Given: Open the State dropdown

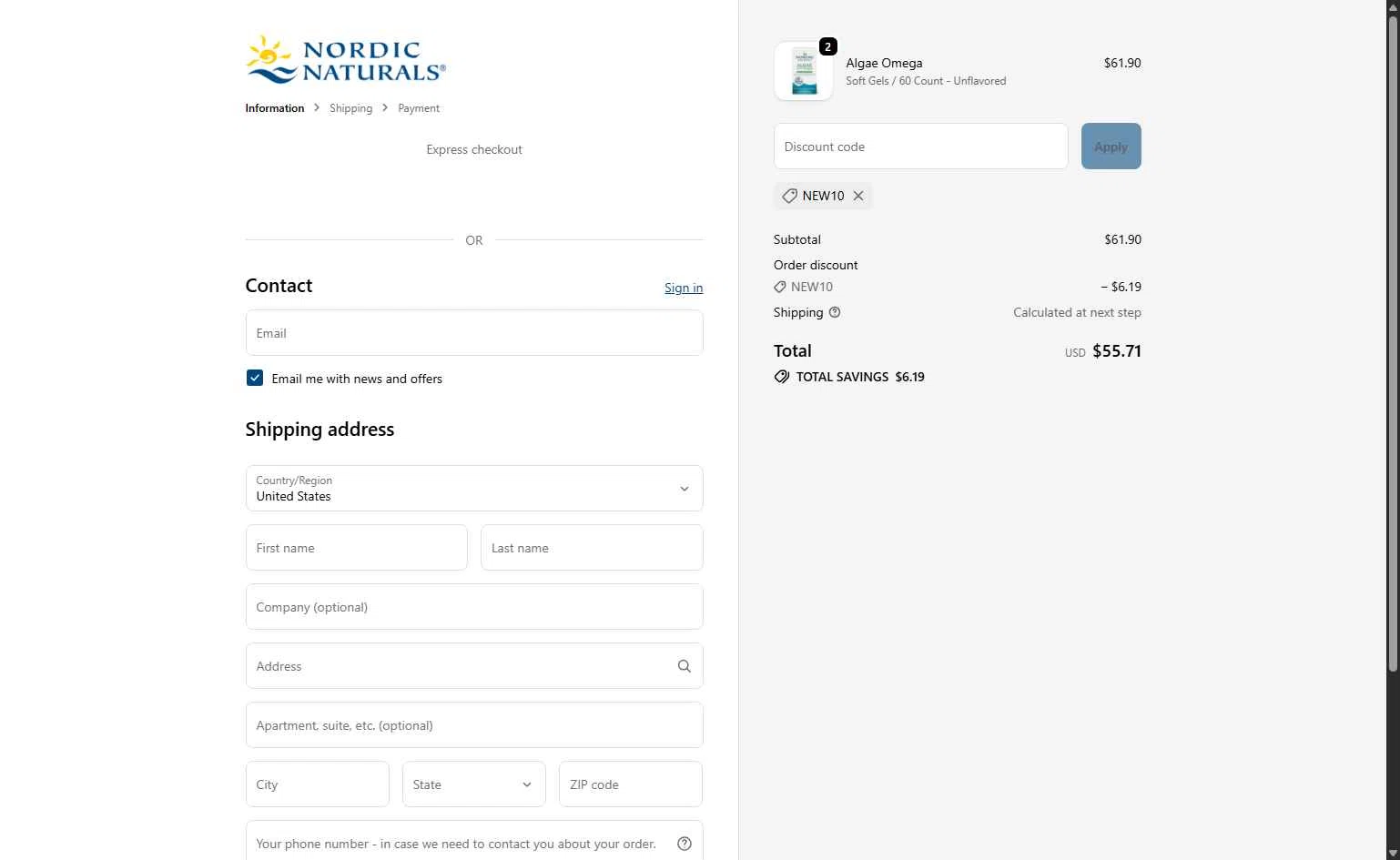Looking at the screenshot, I should pyautogui.click(x=474, y=784).
